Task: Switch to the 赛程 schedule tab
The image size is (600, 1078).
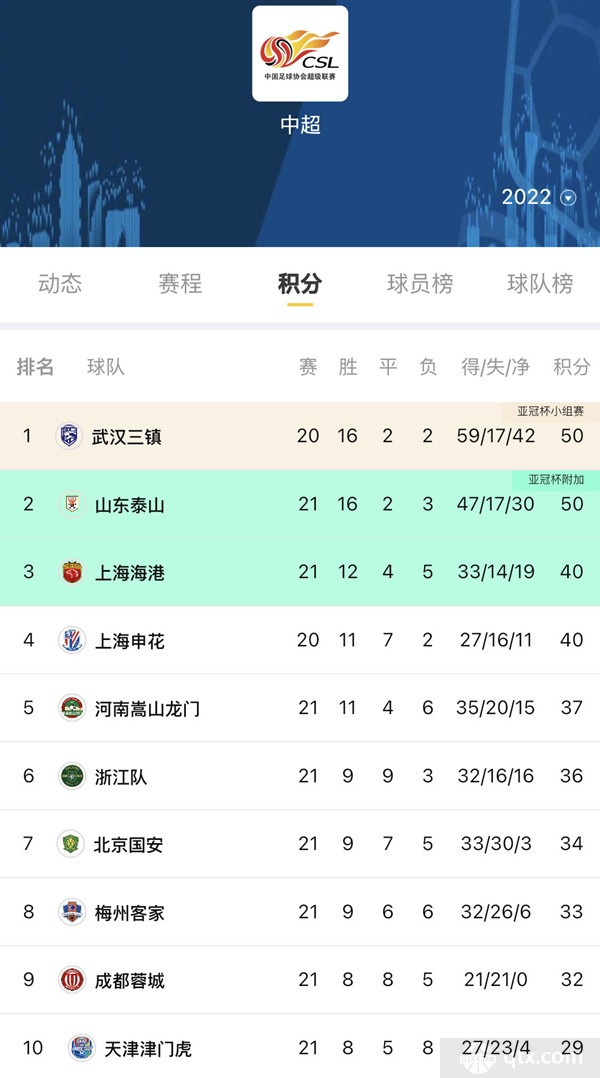Action: coord(179,284)
